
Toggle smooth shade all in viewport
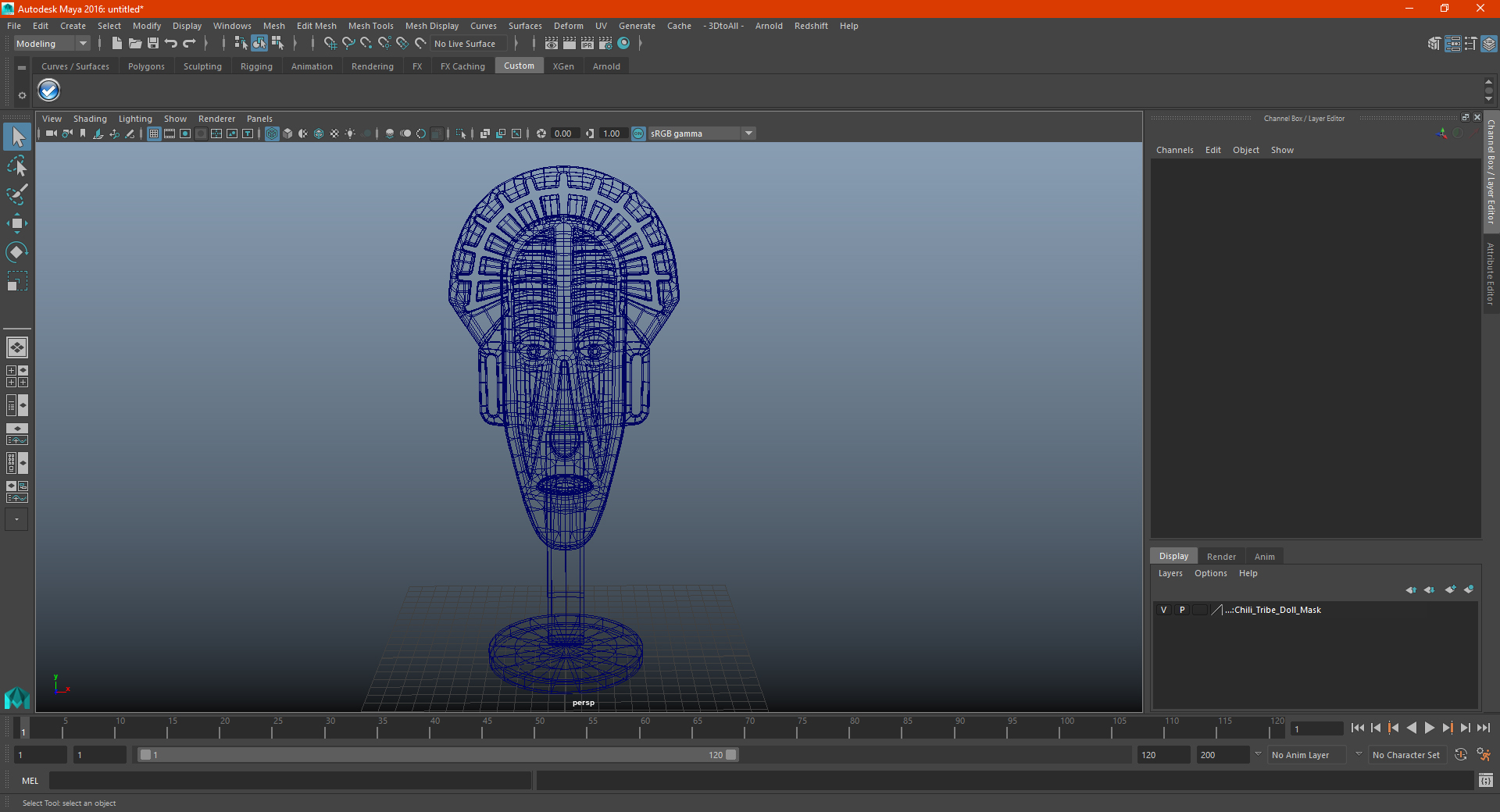(x=287, y=134)
